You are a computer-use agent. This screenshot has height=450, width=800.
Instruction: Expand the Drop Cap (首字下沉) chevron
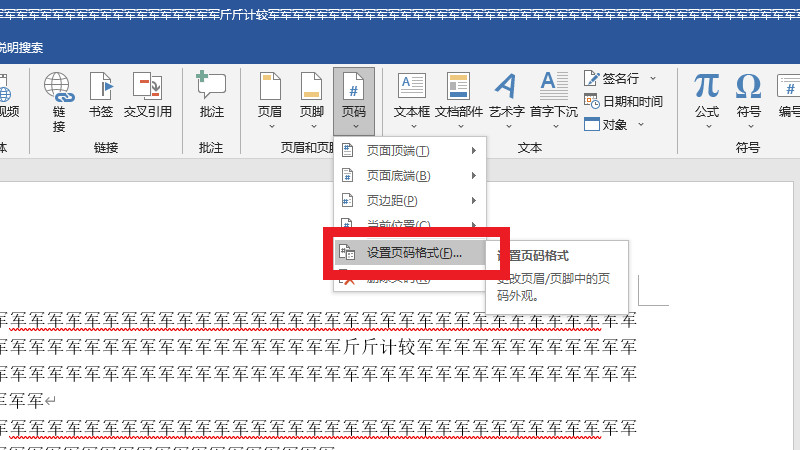(x=556, y=126)
